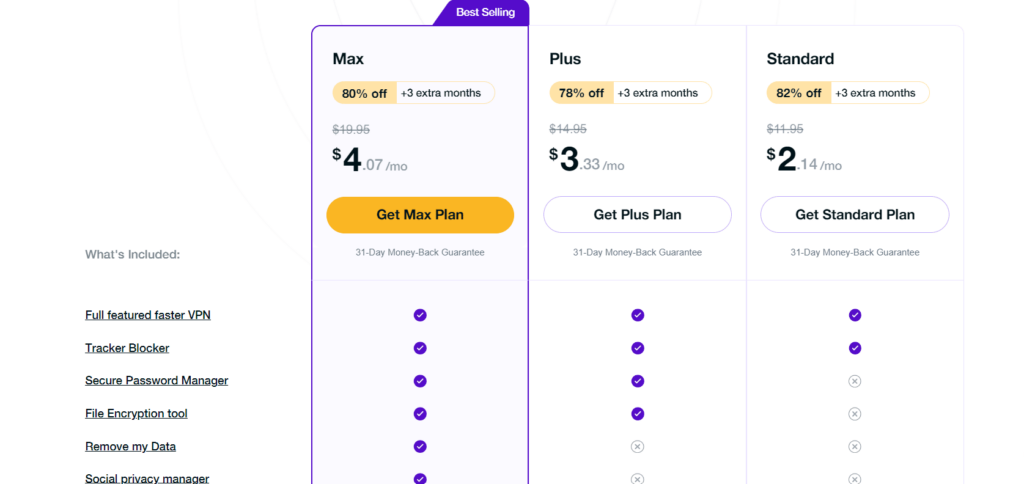The width and height of the screenshot is (1024, 484).
Task: Open the File Encryption tool link
Action: 136,413
